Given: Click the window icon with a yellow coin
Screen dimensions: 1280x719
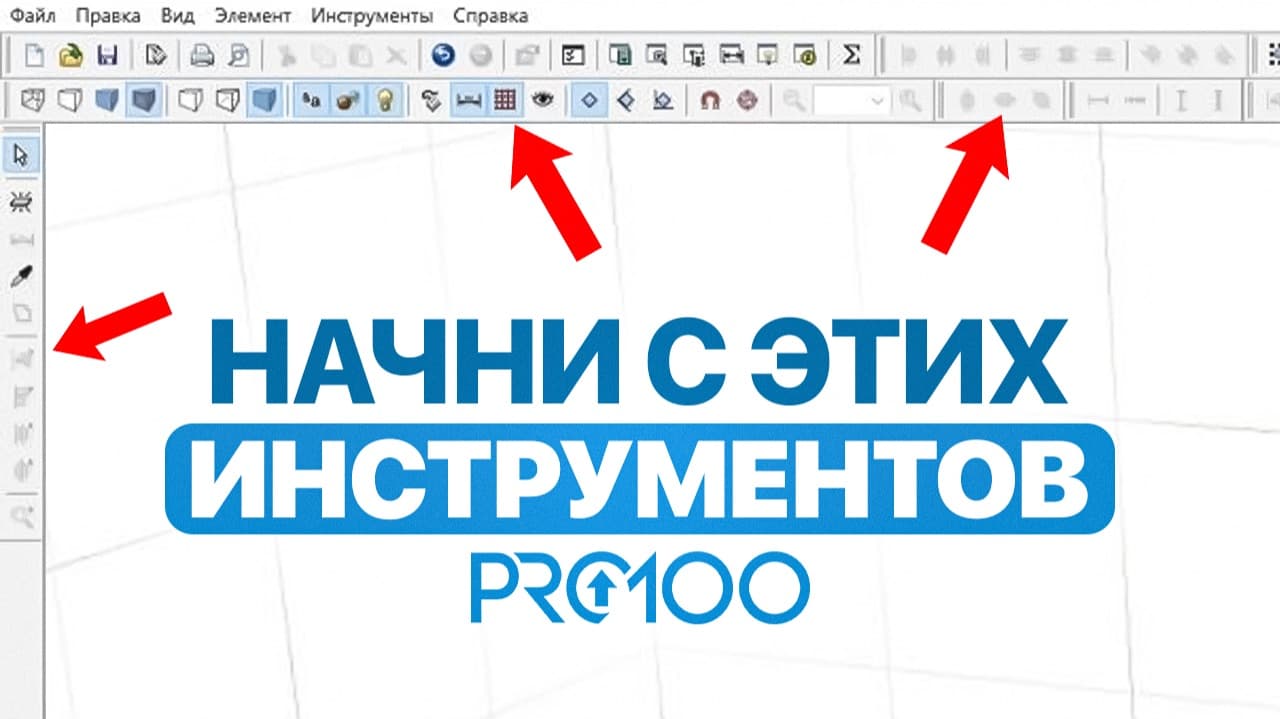Looking at the screenshot, I should (x=804, y=55).
